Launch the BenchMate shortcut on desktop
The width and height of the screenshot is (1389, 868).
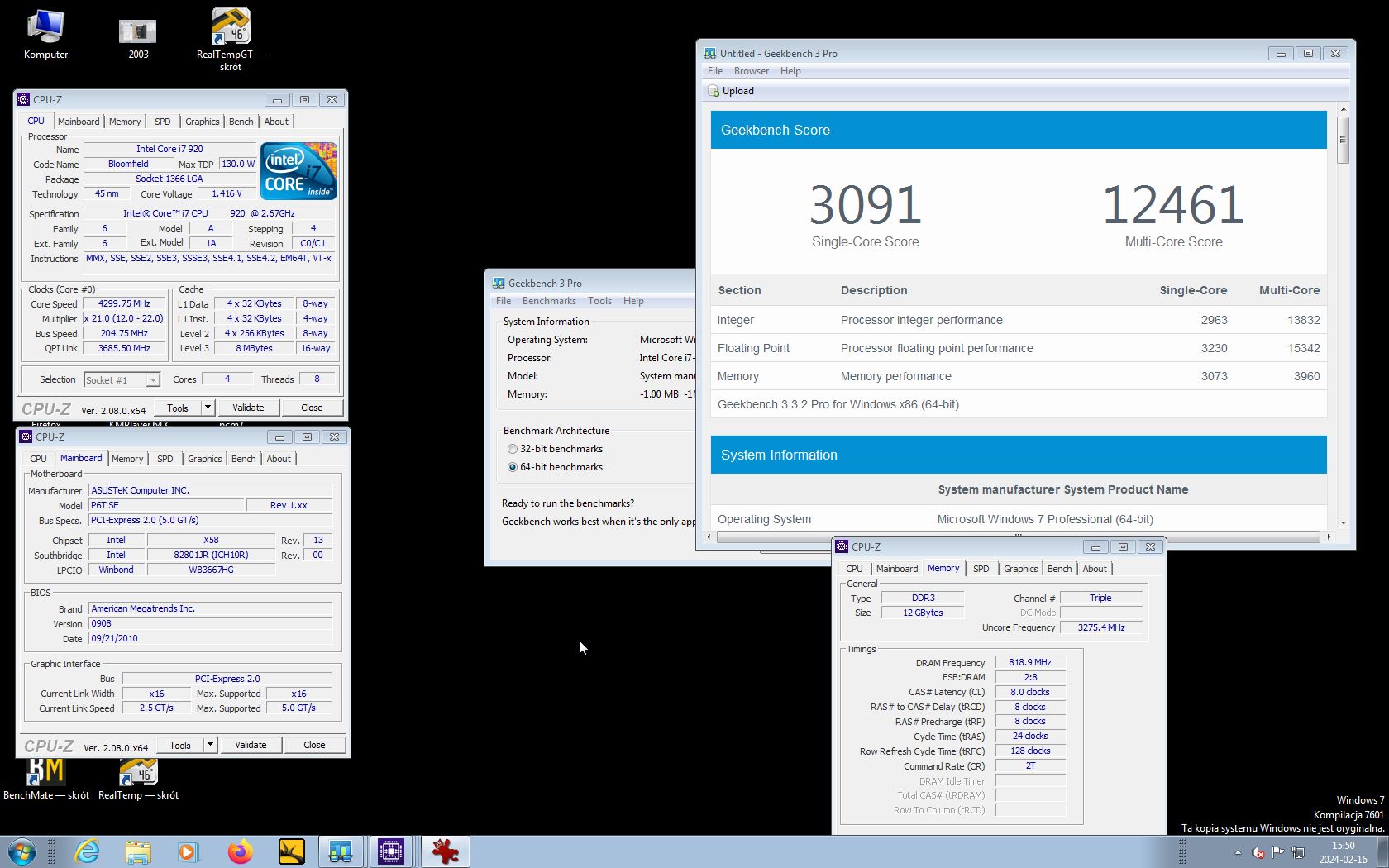[x=46, y=780]
